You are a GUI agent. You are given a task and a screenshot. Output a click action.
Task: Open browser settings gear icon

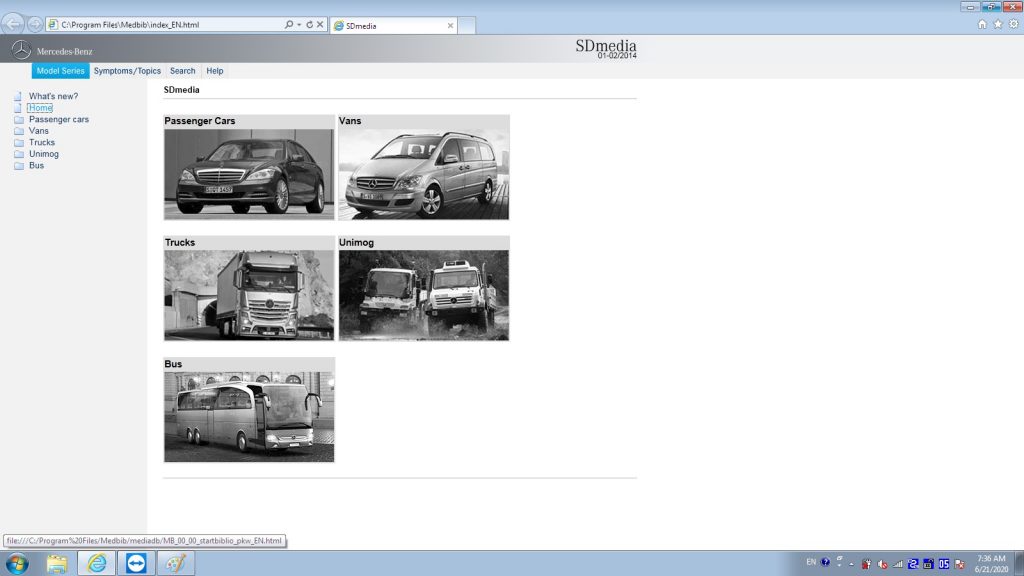coord(1014,24)
